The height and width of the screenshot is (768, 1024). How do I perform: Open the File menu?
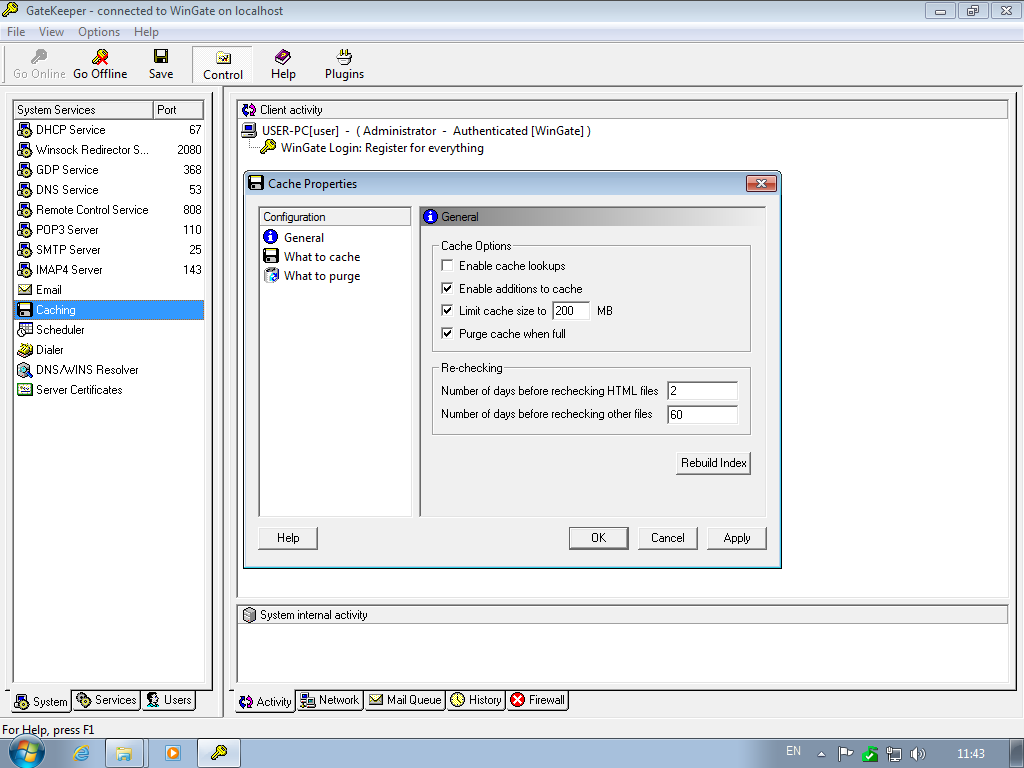coord(16,32)
